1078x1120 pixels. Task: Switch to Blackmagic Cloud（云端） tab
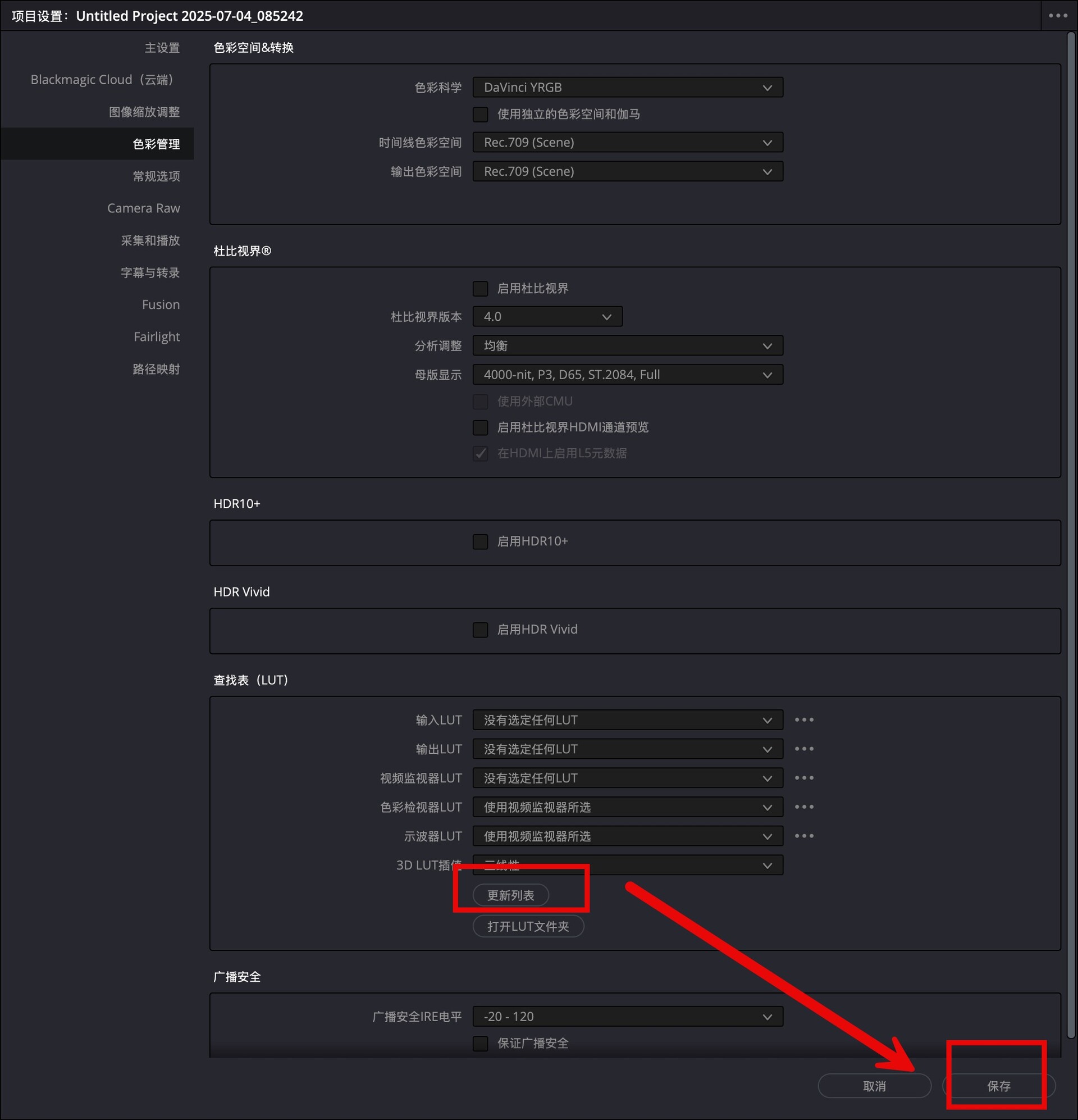pyautogui.click(x=103, y=80)
